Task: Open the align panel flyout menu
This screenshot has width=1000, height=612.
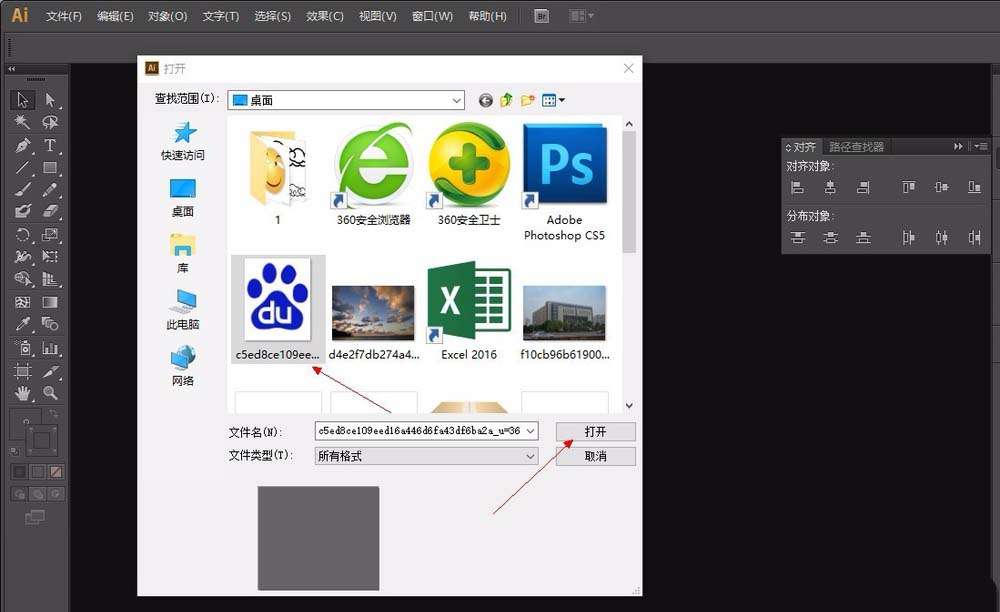Action: point(980,146)
